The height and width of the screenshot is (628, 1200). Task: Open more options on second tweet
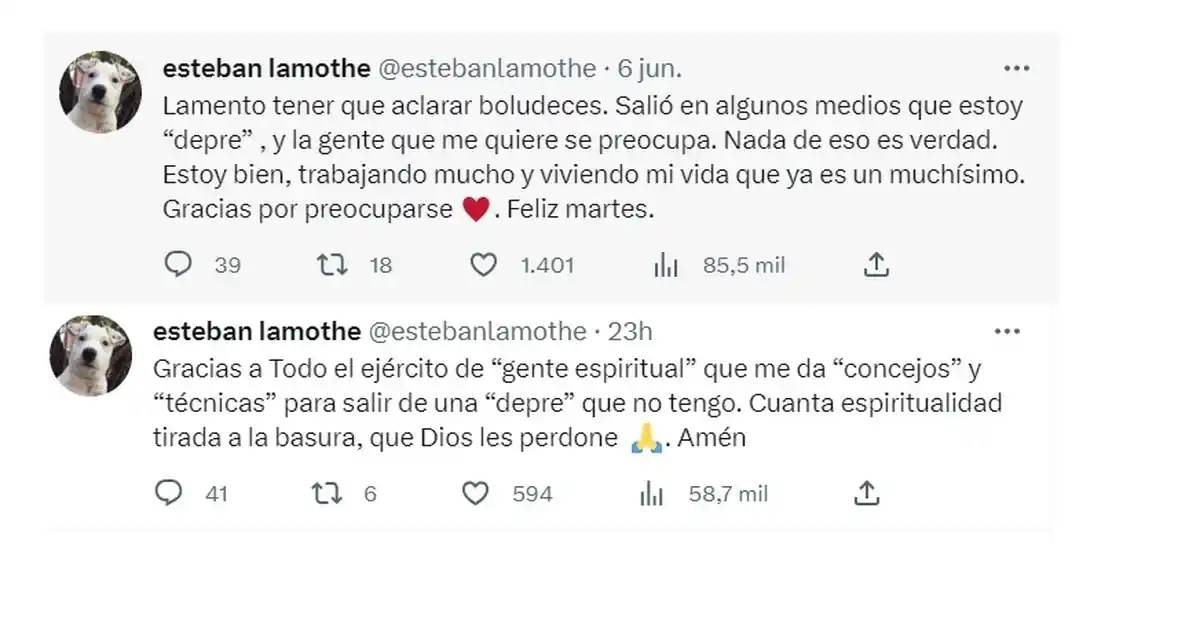tap(1007, 331)
